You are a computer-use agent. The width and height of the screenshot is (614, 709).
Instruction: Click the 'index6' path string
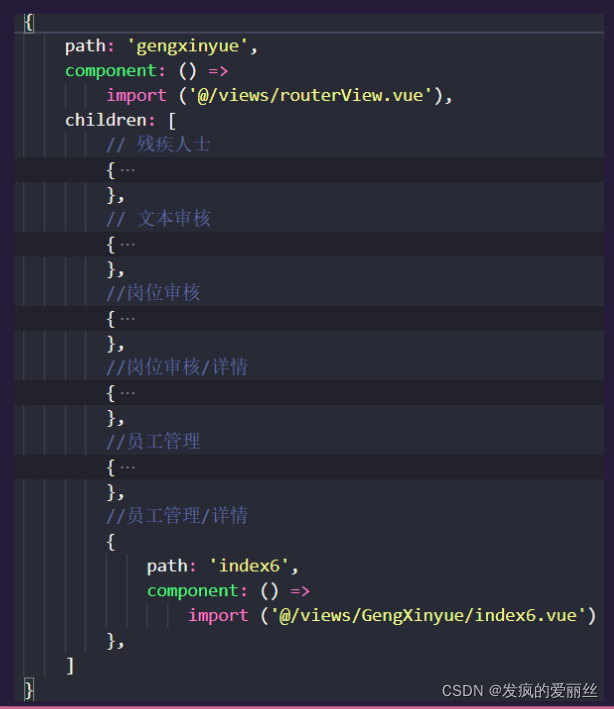249,566
